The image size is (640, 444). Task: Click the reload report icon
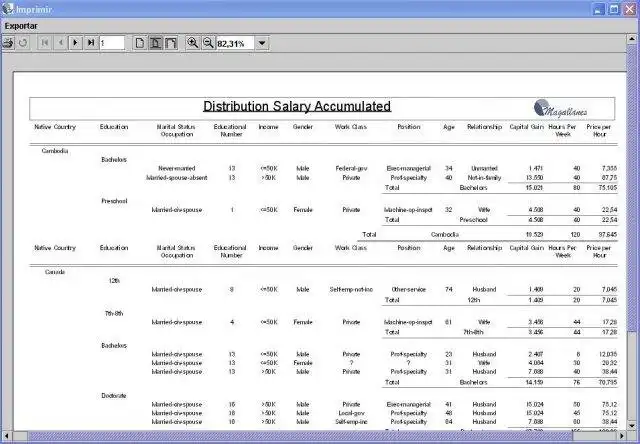coord(23,43)
